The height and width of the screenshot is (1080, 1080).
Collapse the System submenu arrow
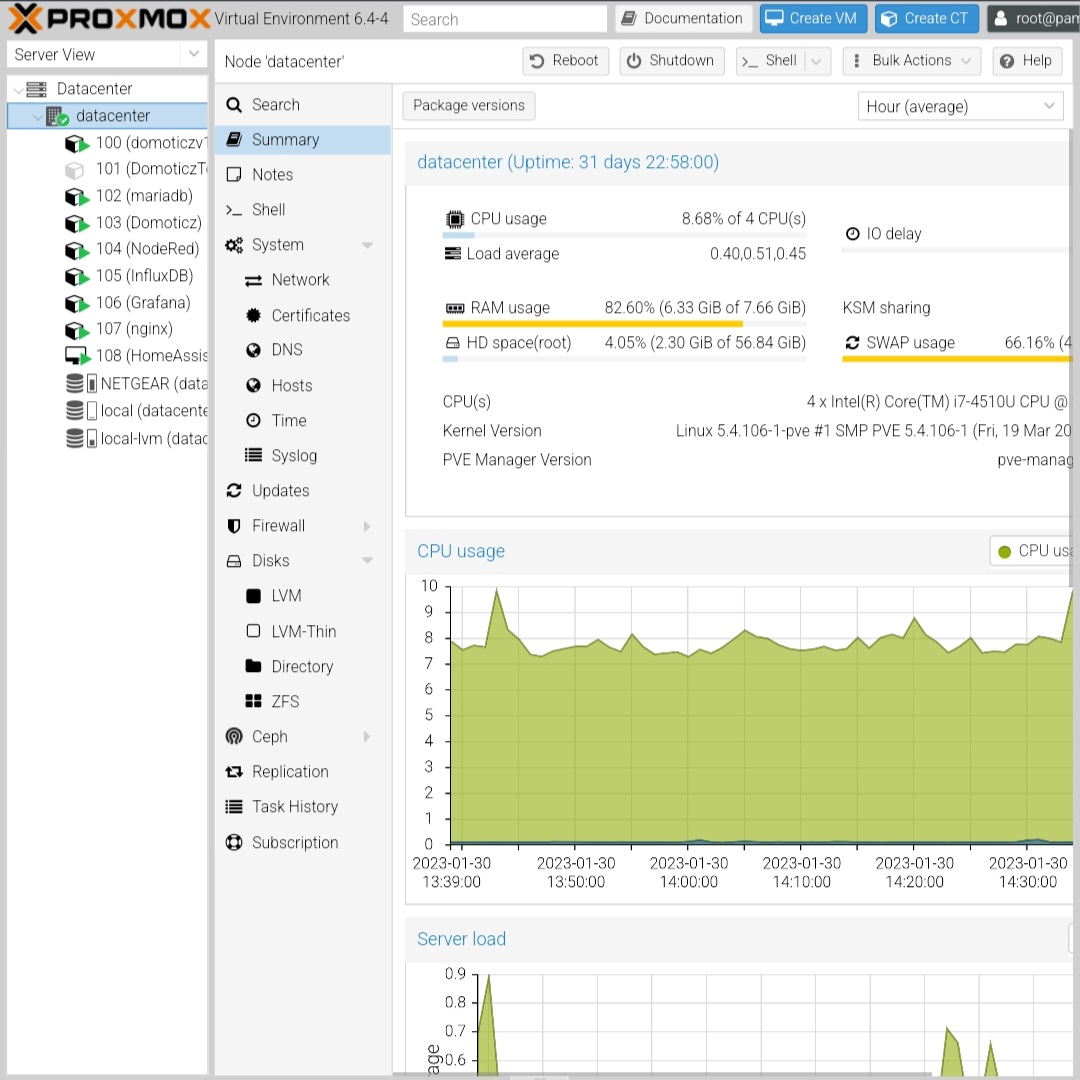[x=367, y=245]
